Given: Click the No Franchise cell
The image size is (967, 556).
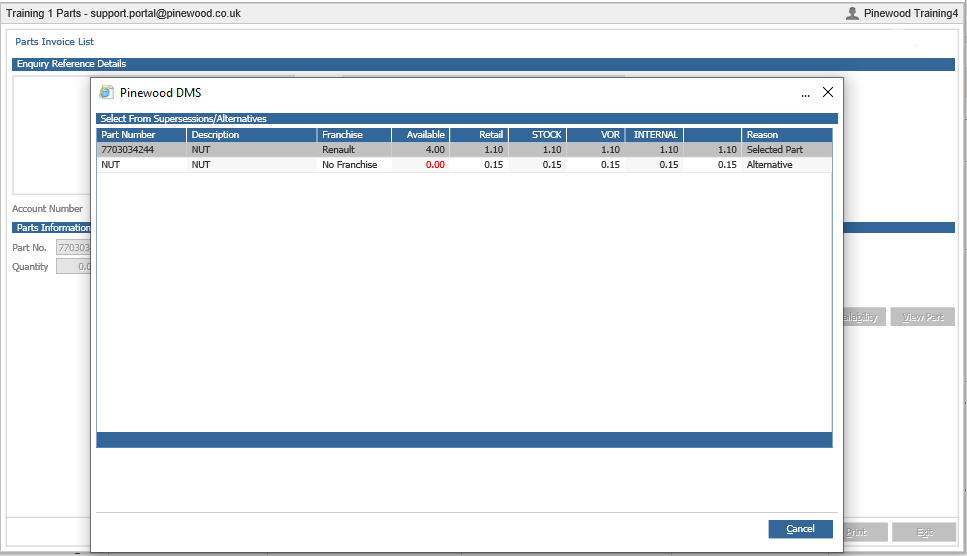Looking at the screenshot, I should pyautogui.click(x=354, y=165).
